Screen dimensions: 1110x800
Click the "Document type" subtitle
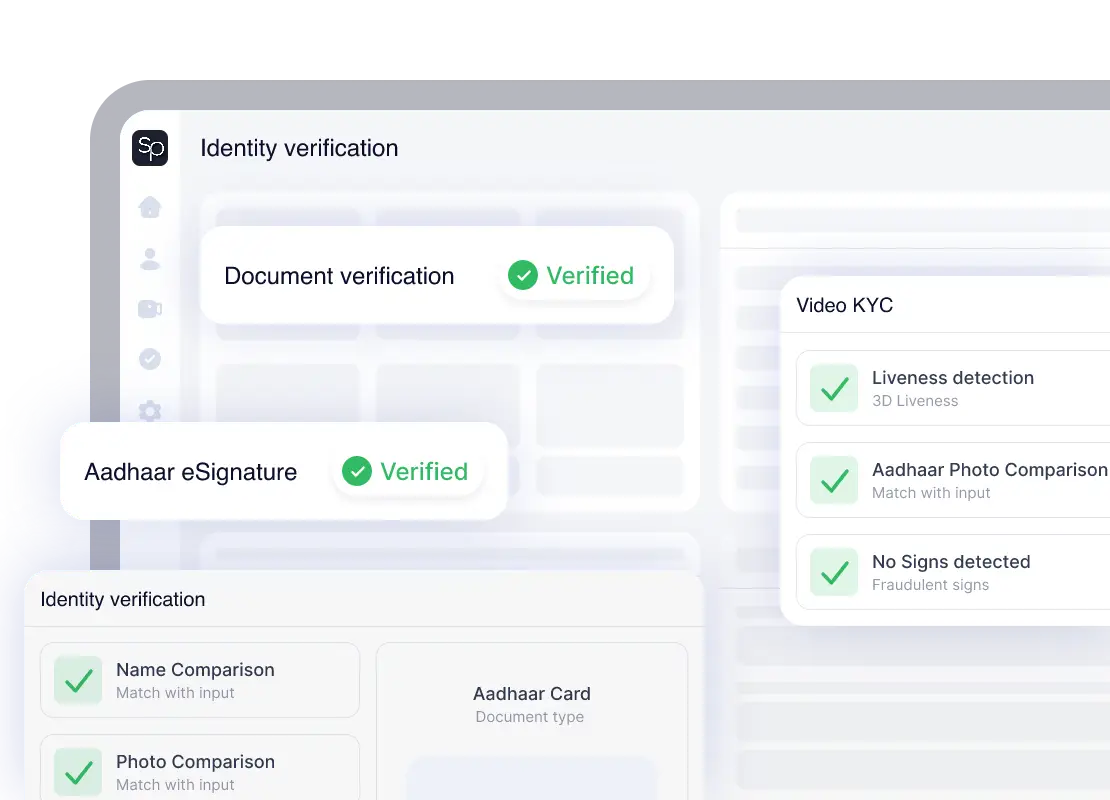tap(530, 717)
